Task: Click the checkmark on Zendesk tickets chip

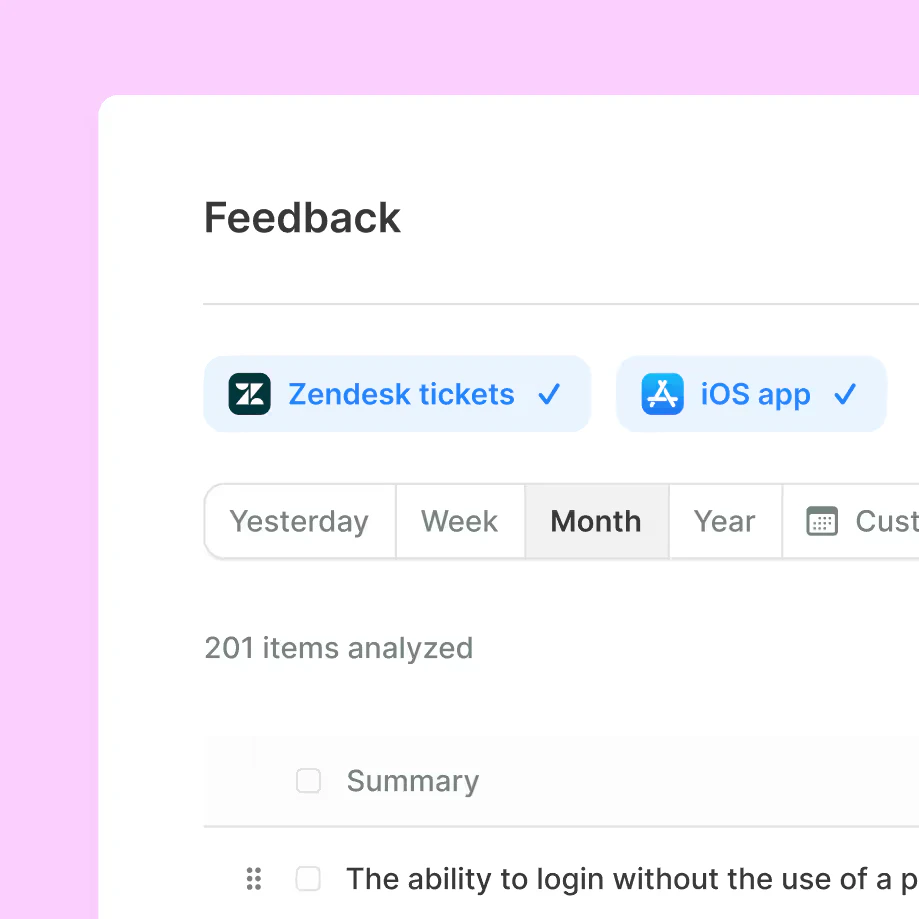Action: pyautogui.click(x=549, y=395)
